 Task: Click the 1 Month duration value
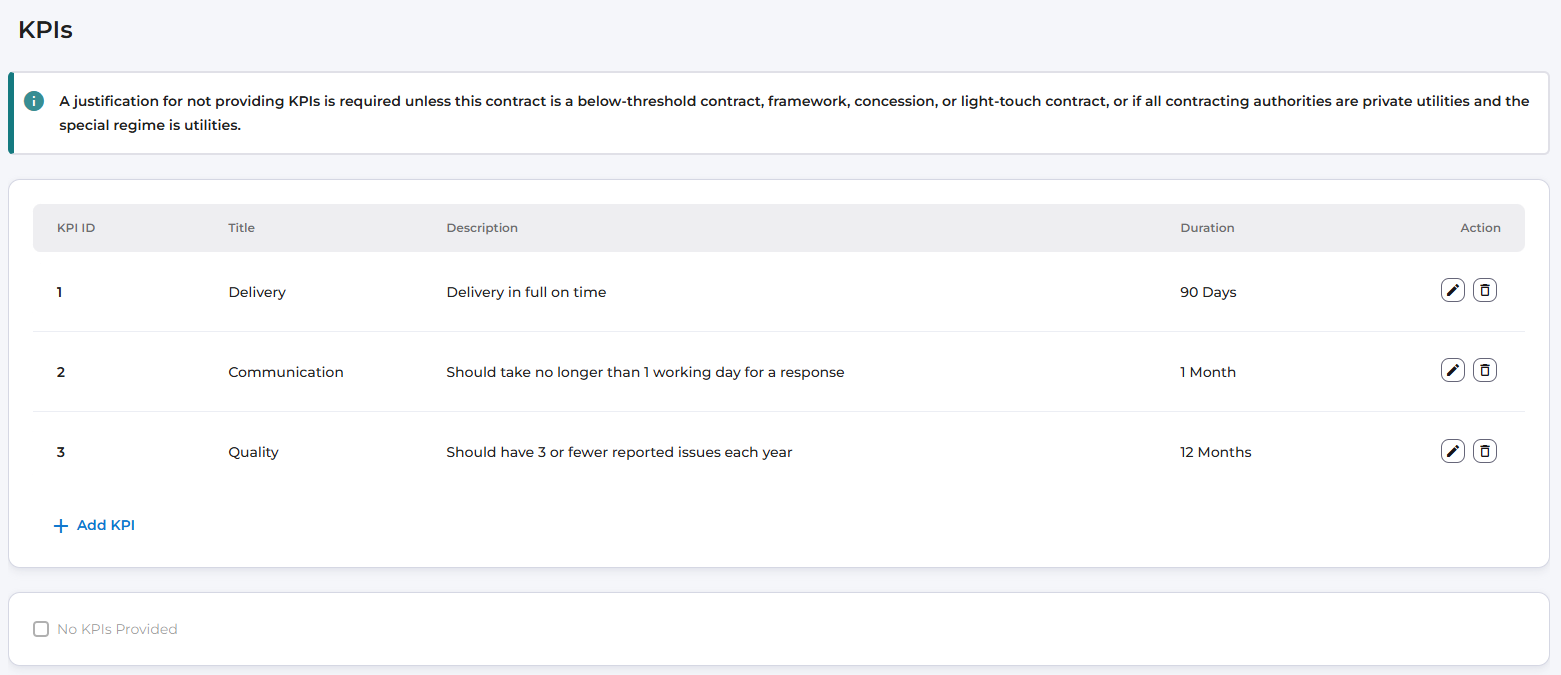pos(1208,372)
